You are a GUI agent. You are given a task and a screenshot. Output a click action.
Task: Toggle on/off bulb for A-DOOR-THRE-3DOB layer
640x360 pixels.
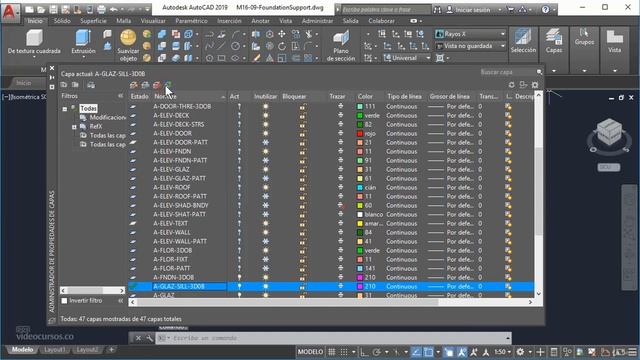pyautogui.click(x=239, y=107)
